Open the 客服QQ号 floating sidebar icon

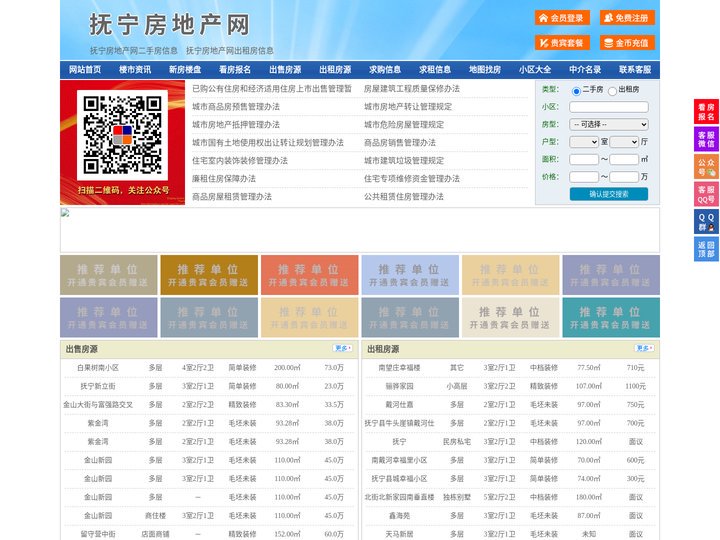click(706, 194)
